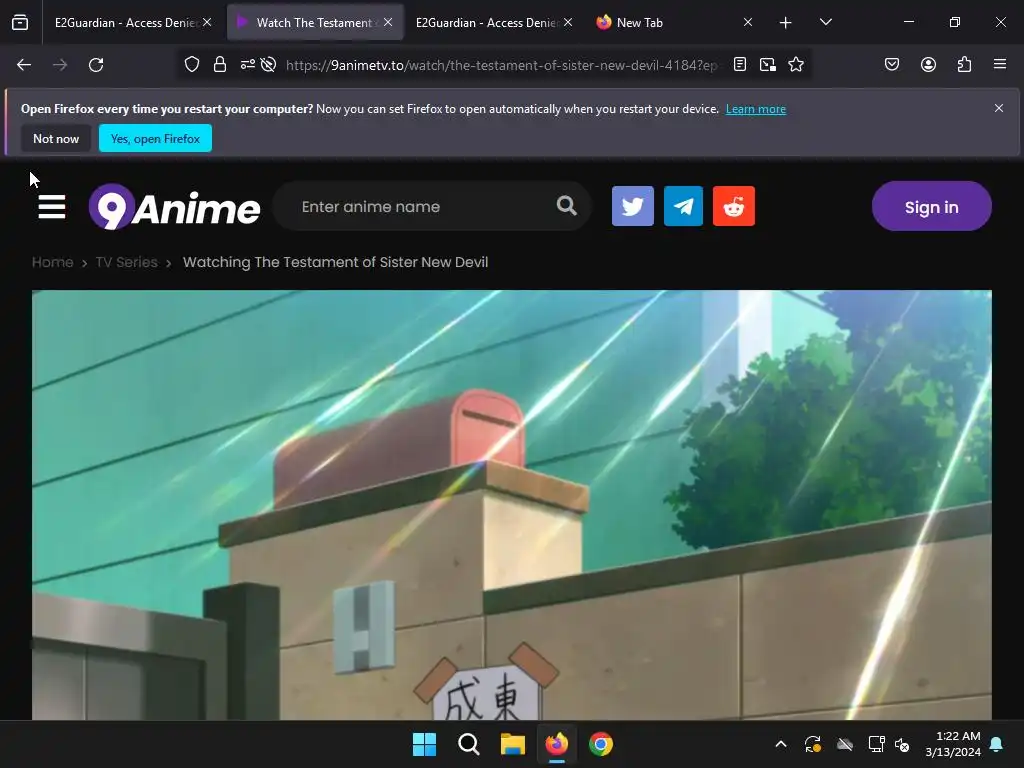
Task: Launch Google Chrome from the taskbar
Action: pyautogui.click(x=601, y=744)
